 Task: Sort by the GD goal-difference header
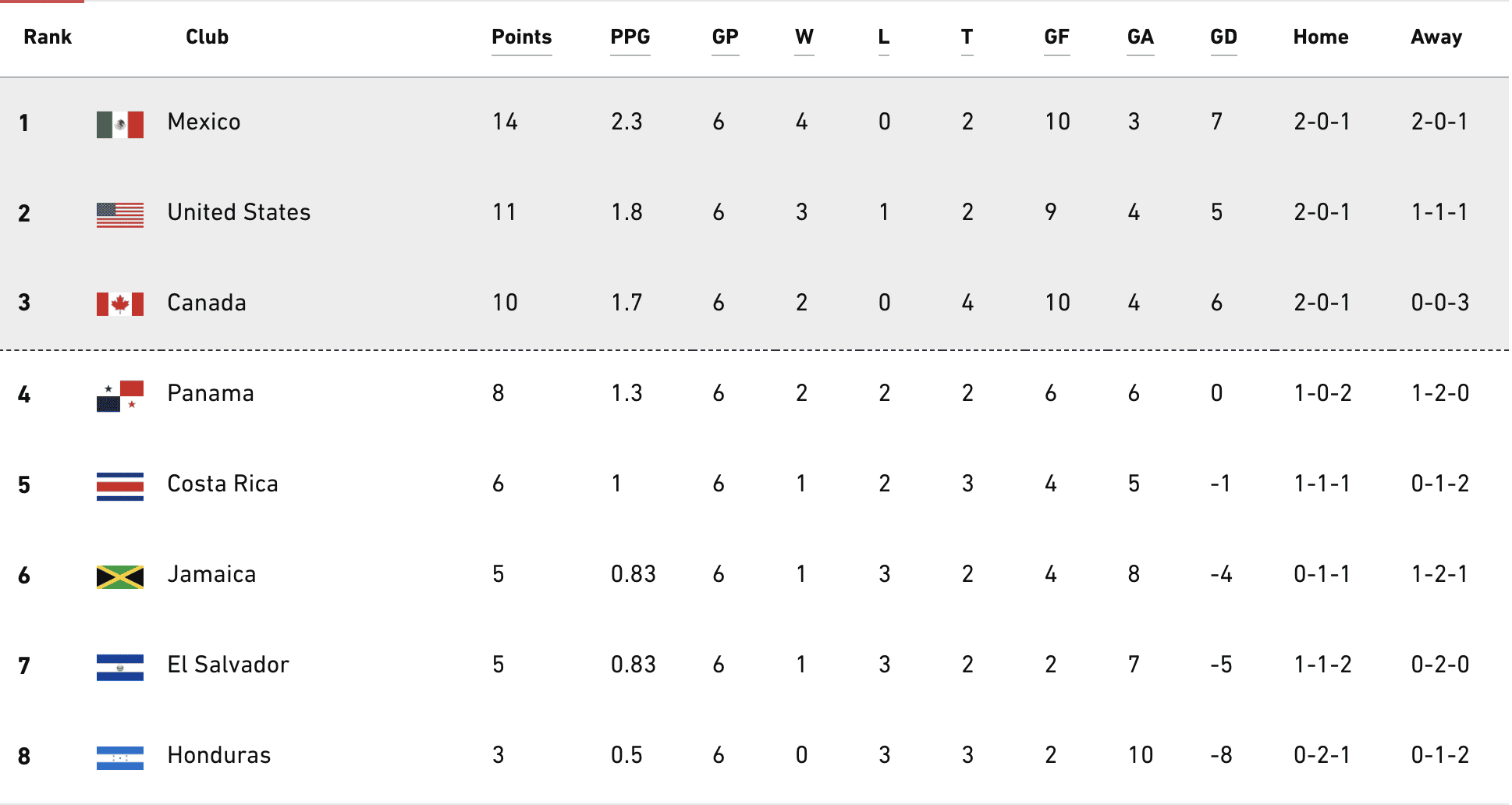(1223, 37)
